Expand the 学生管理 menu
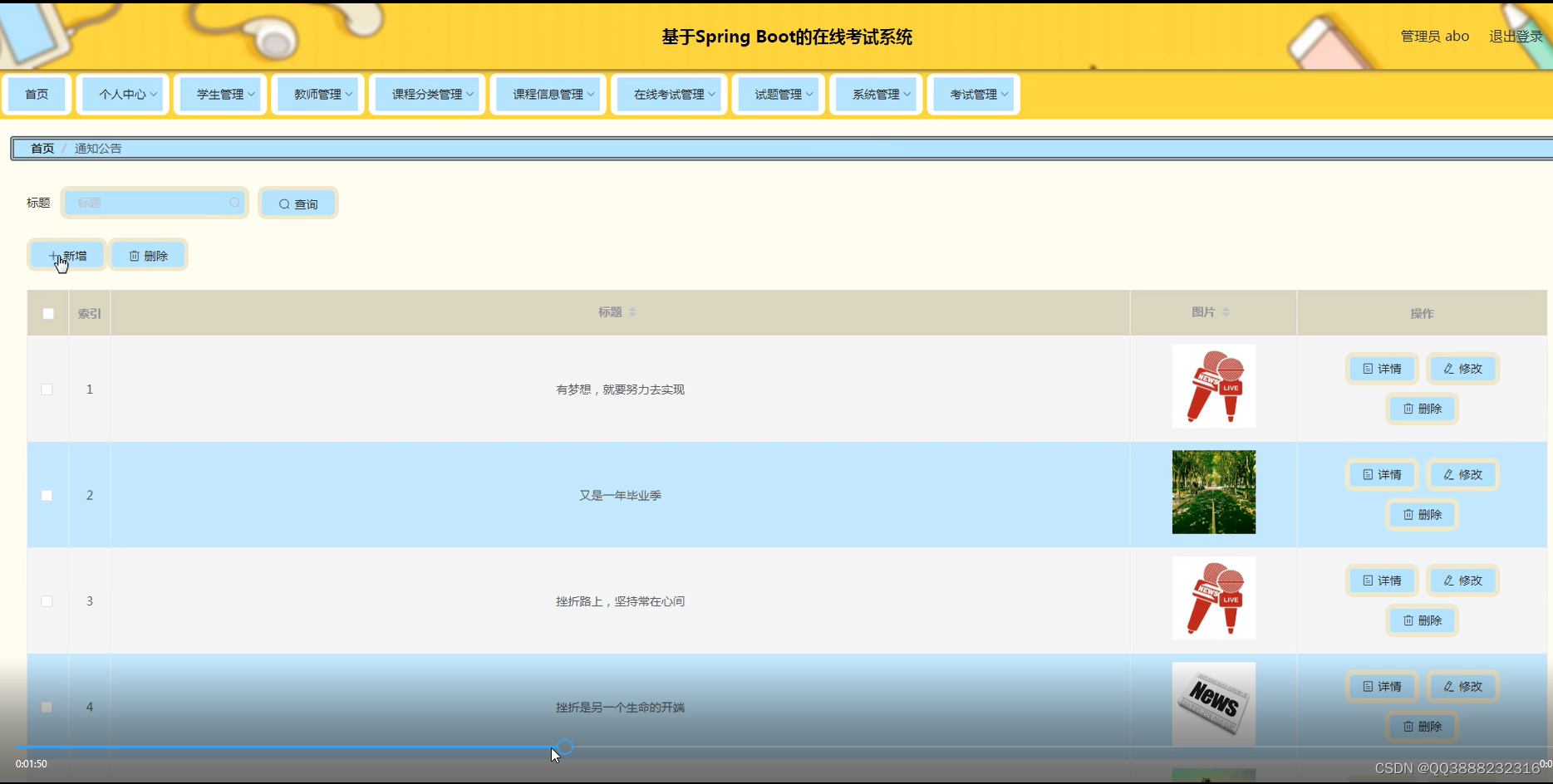Viewport: 1553px width, 784px height. pos(220,95)
